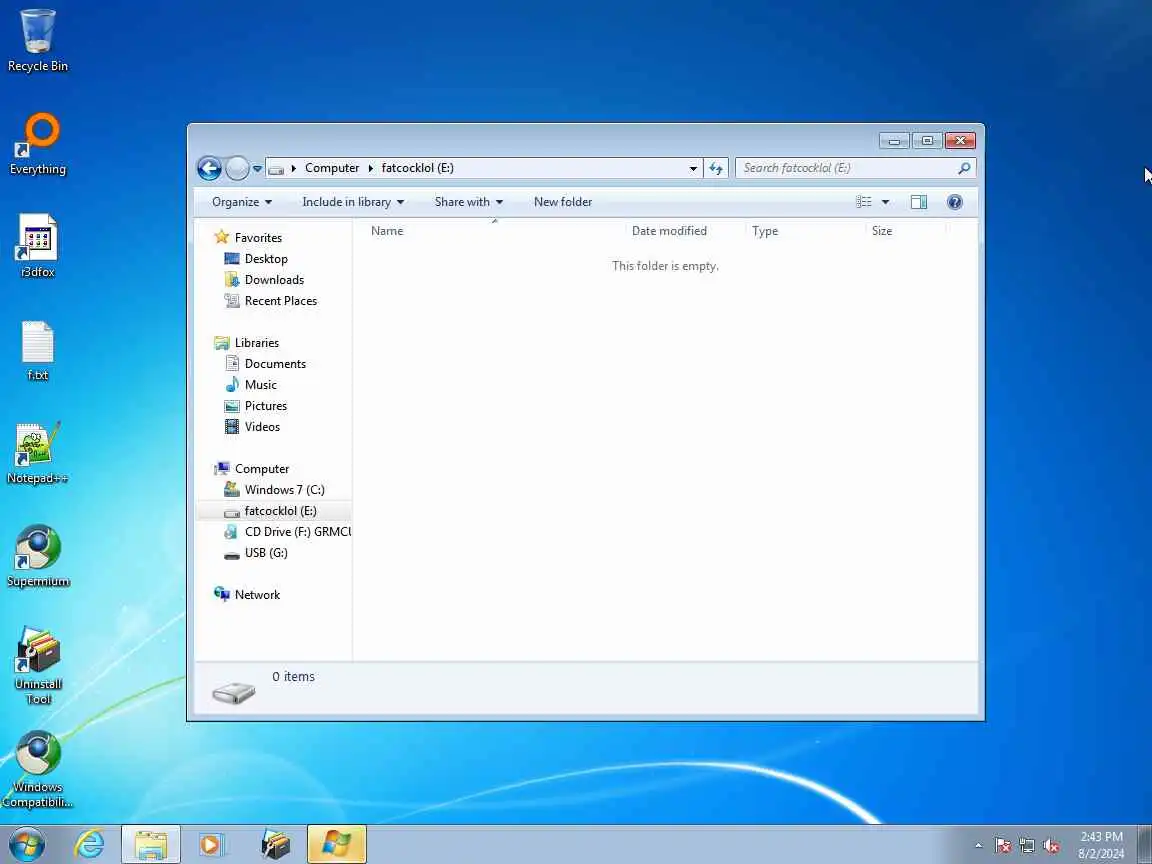Select the Notepad++ desktop shortcut
The width and height of the screenshot is (1152, 864).
tap(37, 453)
